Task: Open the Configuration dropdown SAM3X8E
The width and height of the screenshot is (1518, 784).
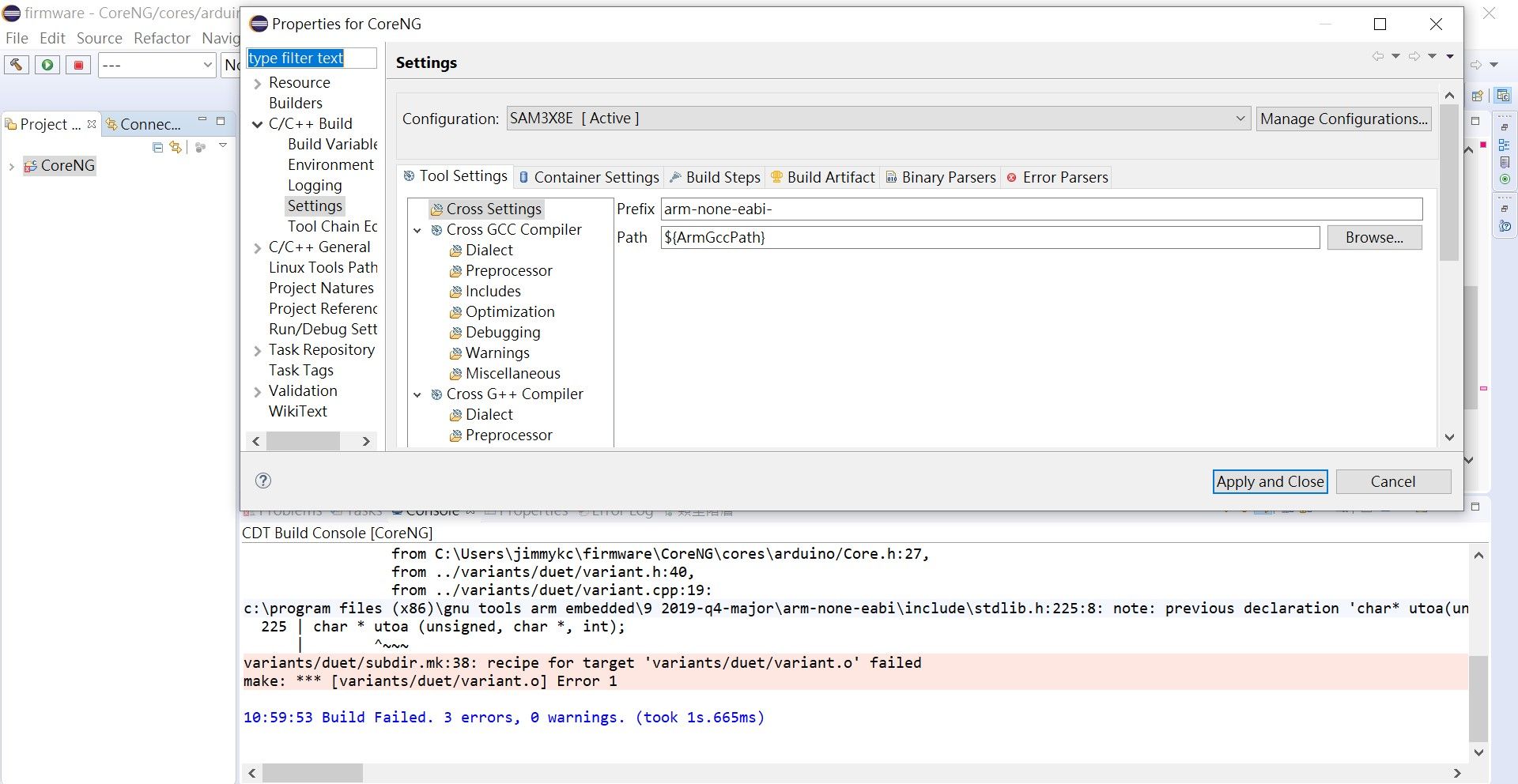Action: click(878, 119)
